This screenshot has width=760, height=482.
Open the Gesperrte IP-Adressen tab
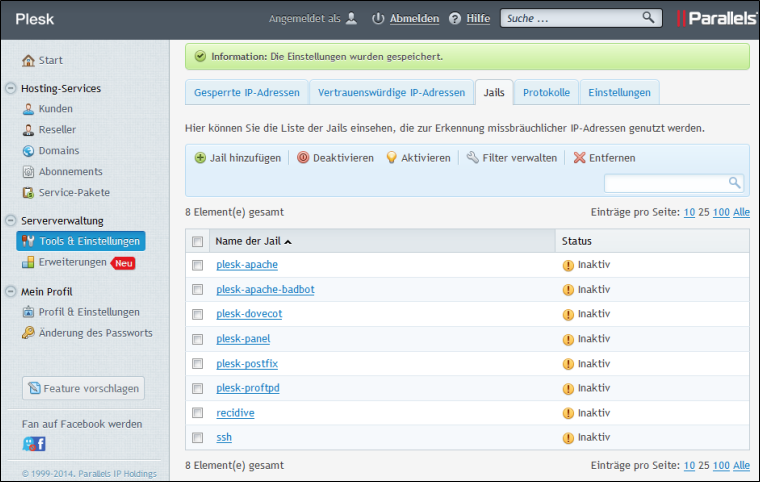tap(247, 93)
